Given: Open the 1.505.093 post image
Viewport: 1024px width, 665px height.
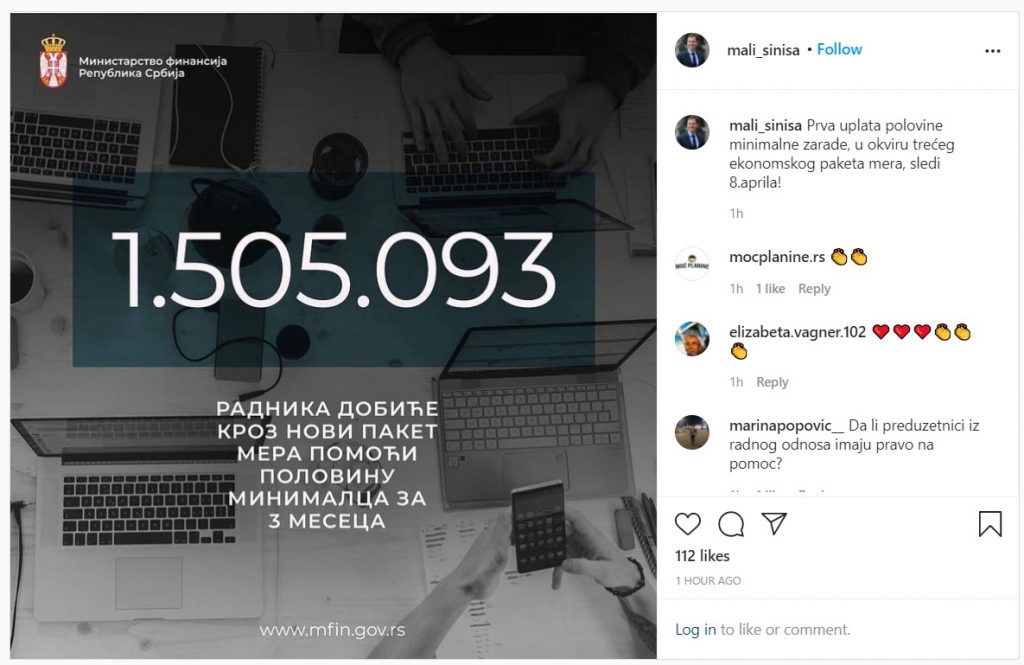Looking at the screenshot, I should (x=333, y=336).
